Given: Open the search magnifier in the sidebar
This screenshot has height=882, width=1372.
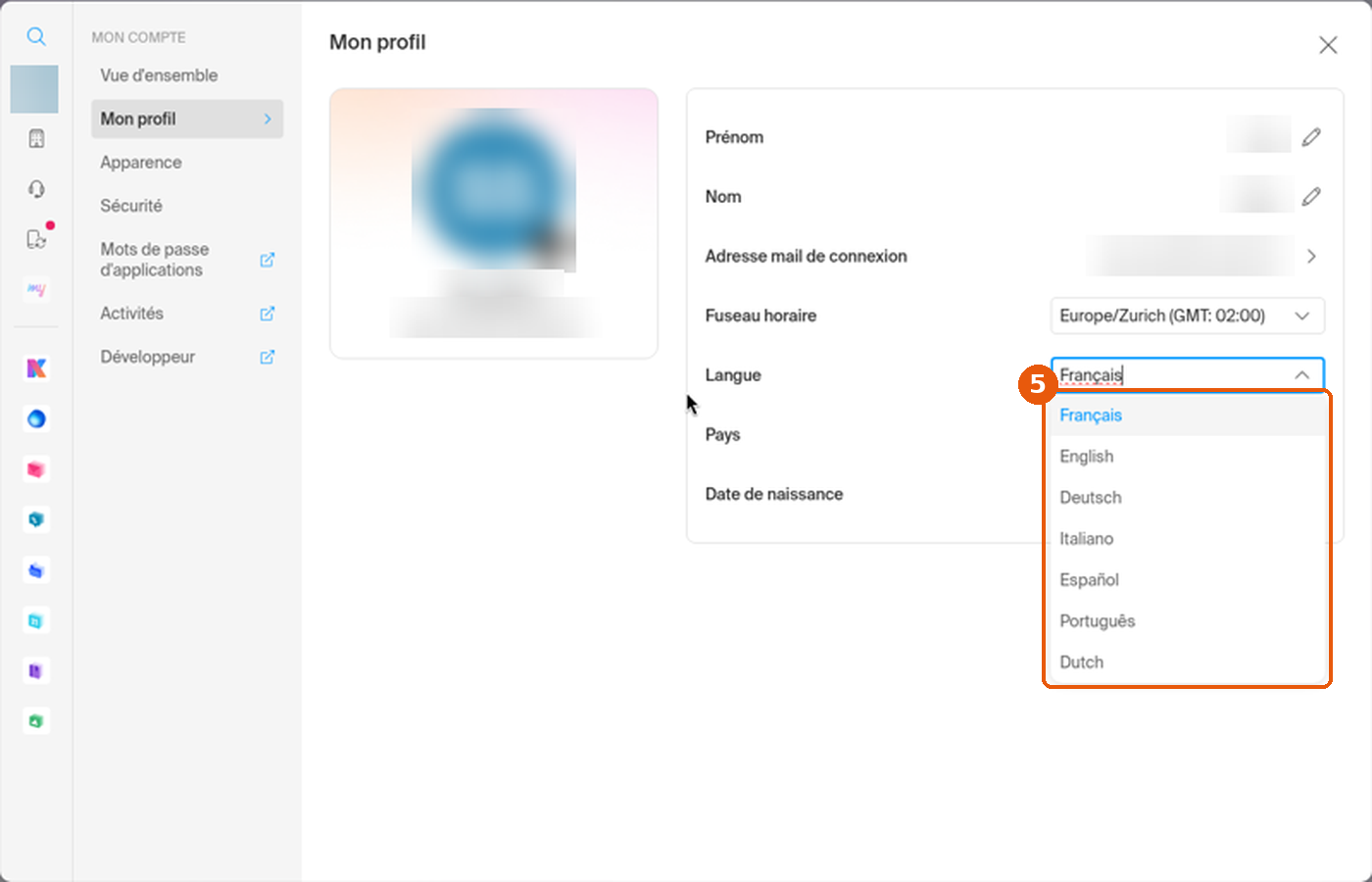Looking at the screenshot, I should point(36,37).
